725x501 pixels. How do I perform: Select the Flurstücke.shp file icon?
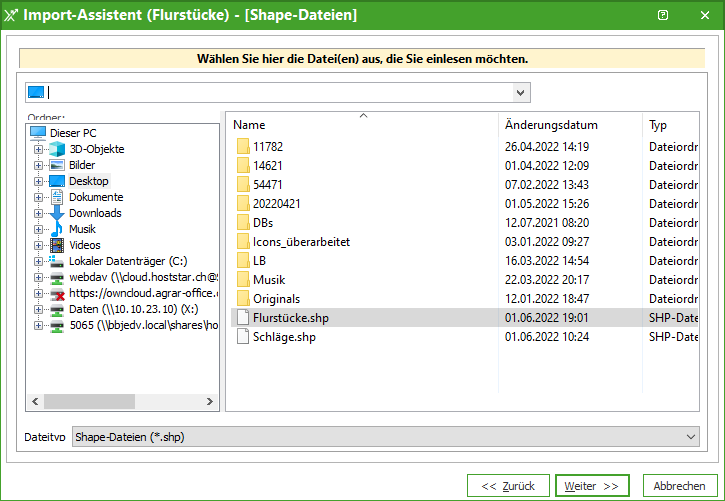pyautogui.click(x=242, y=318)
